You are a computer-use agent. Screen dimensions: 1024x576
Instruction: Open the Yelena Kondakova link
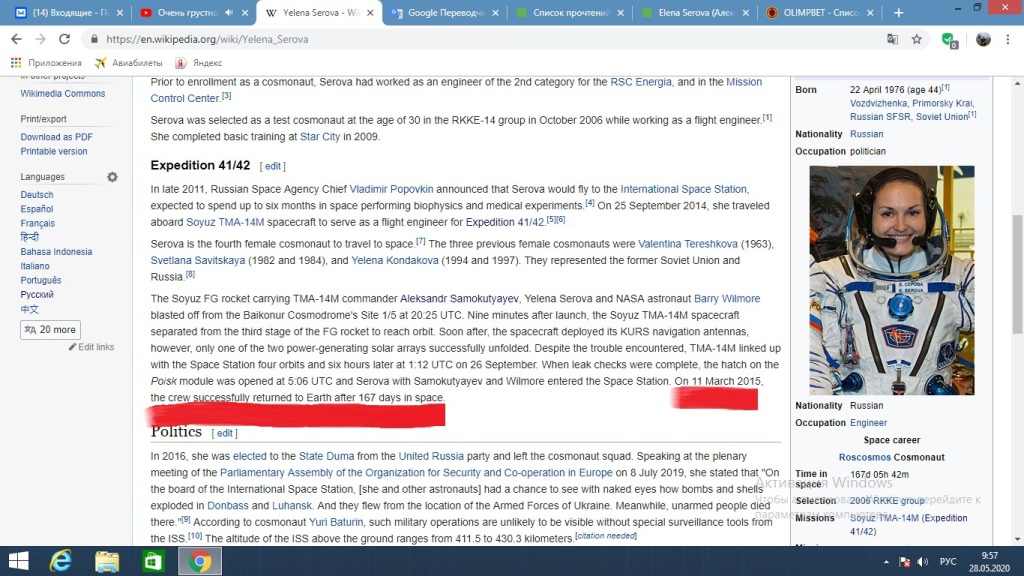(394, 260)
